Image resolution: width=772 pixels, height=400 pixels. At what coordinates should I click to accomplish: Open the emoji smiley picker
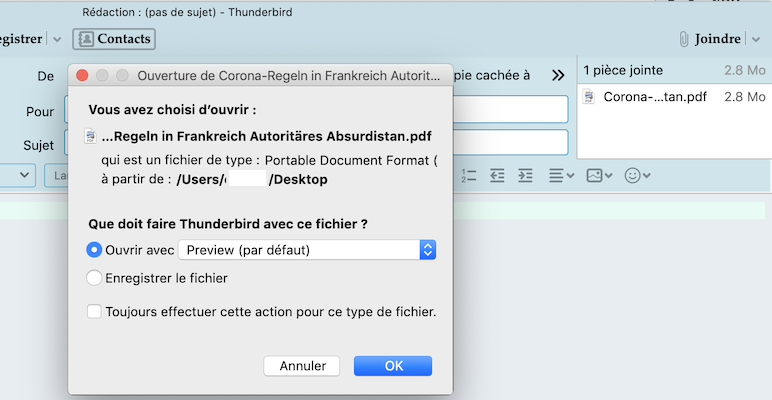[x=637, y=175]
